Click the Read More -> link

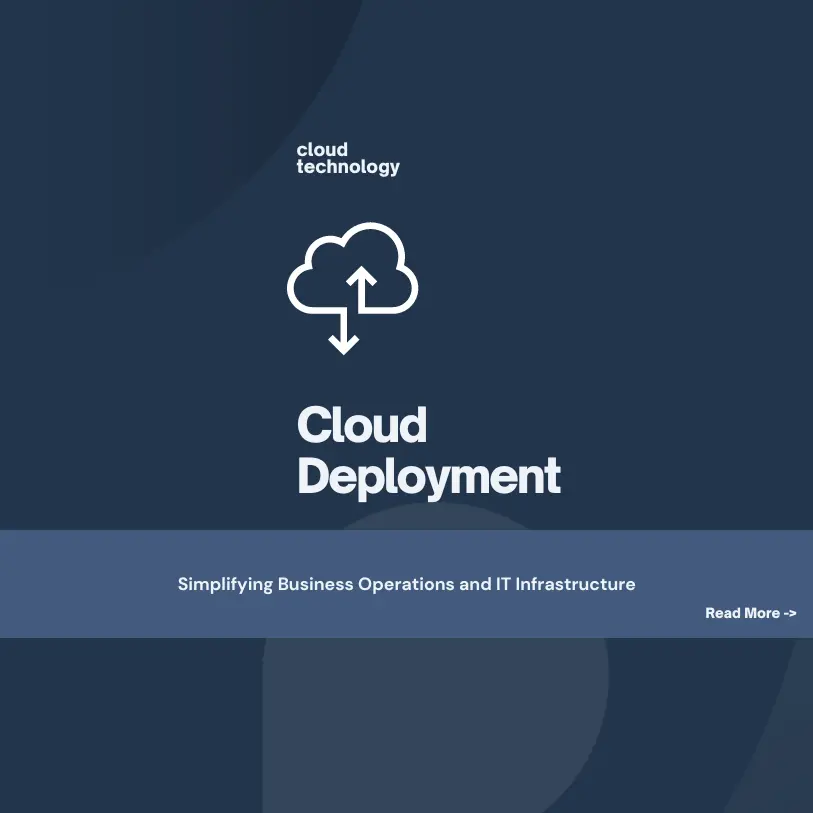[x=750, y=613]
